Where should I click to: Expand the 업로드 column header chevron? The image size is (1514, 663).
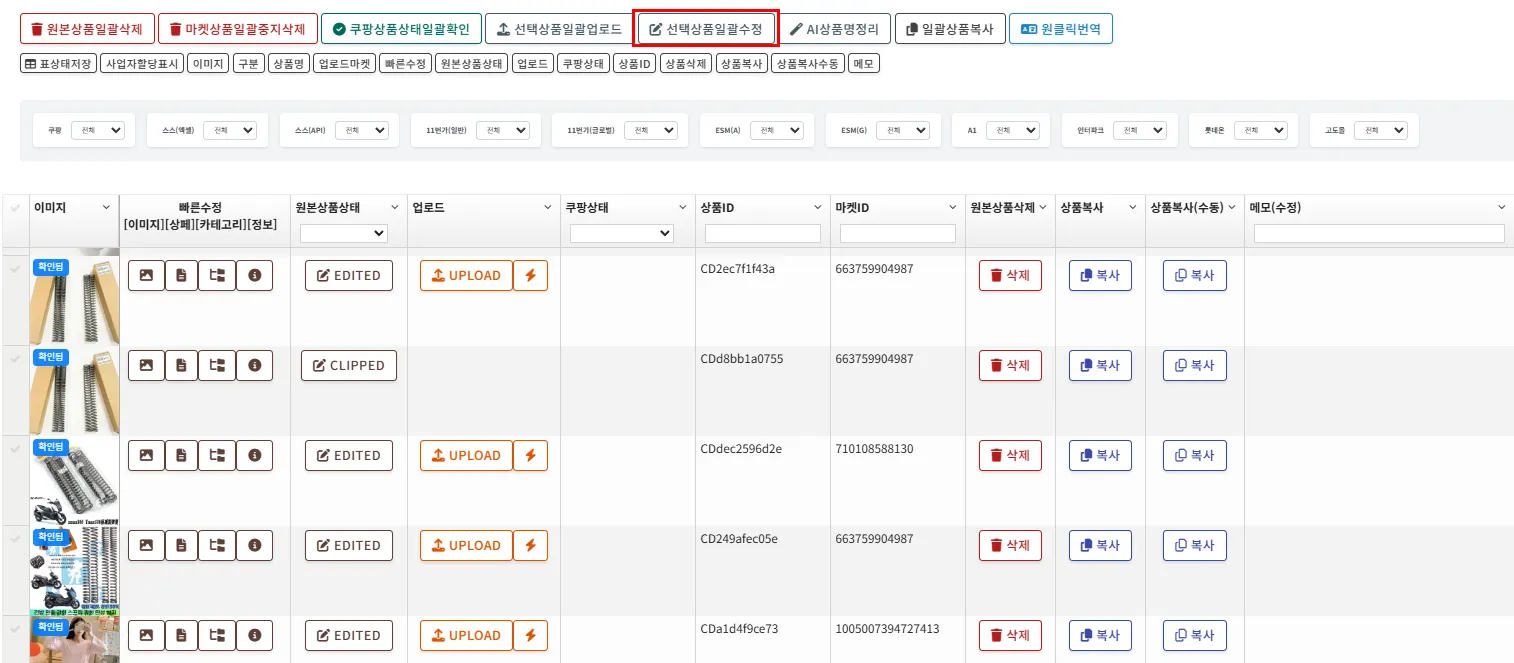[547, 208]
